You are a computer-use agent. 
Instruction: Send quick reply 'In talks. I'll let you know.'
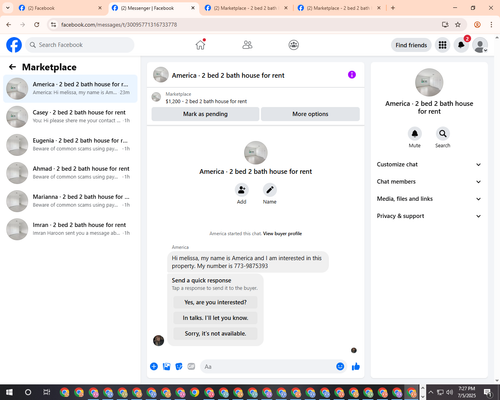215,318
